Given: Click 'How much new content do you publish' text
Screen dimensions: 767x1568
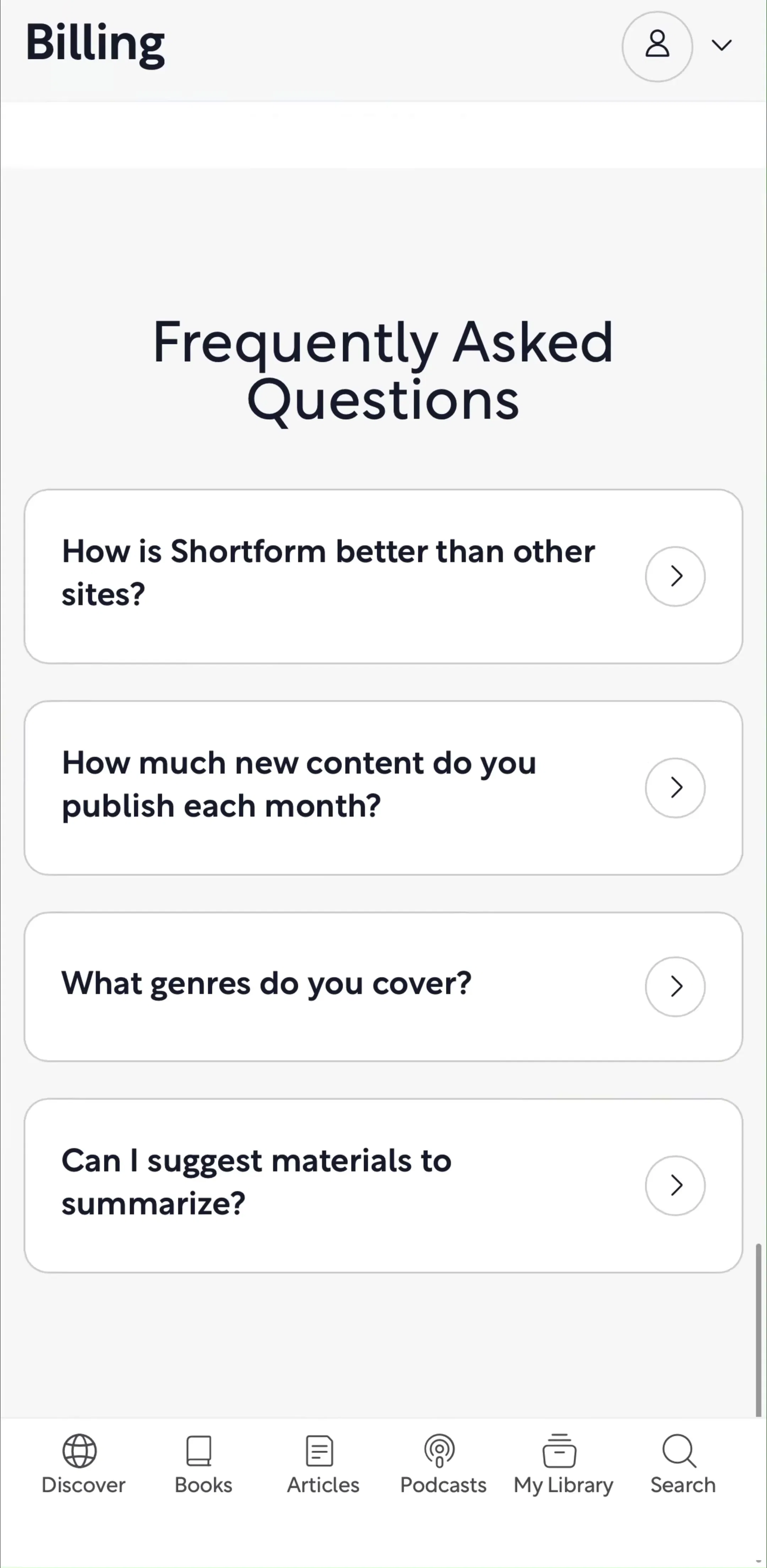Looking at the screenshot, I should 299,784.
